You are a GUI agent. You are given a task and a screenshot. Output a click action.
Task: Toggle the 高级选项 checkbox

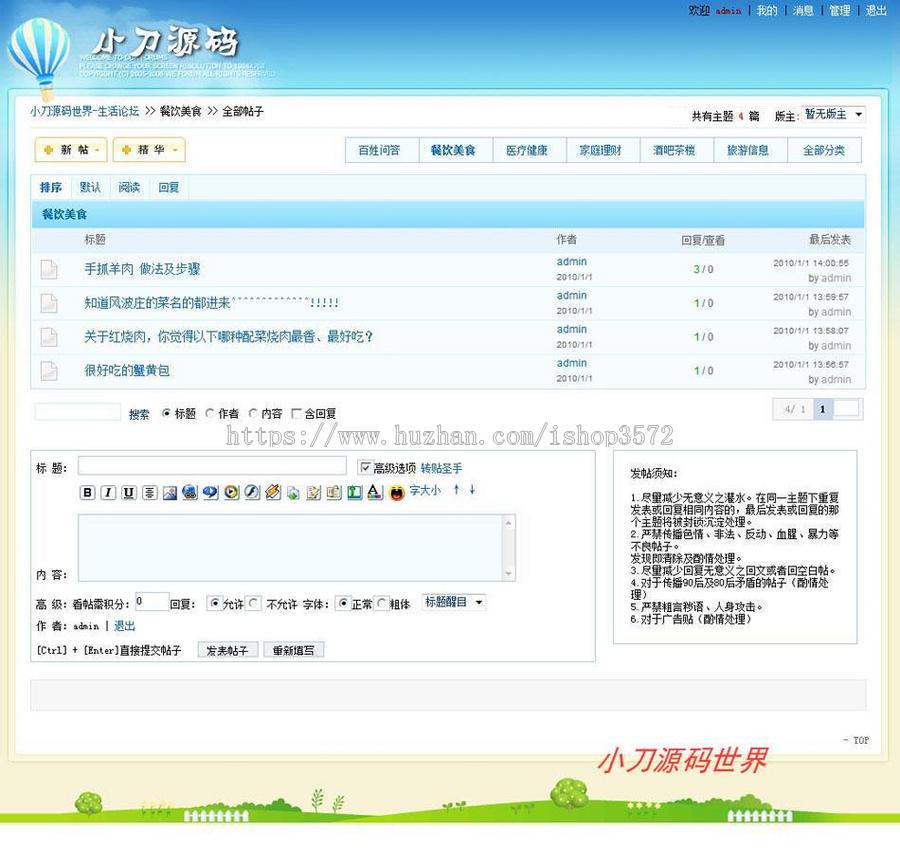(x=365, y=468)
